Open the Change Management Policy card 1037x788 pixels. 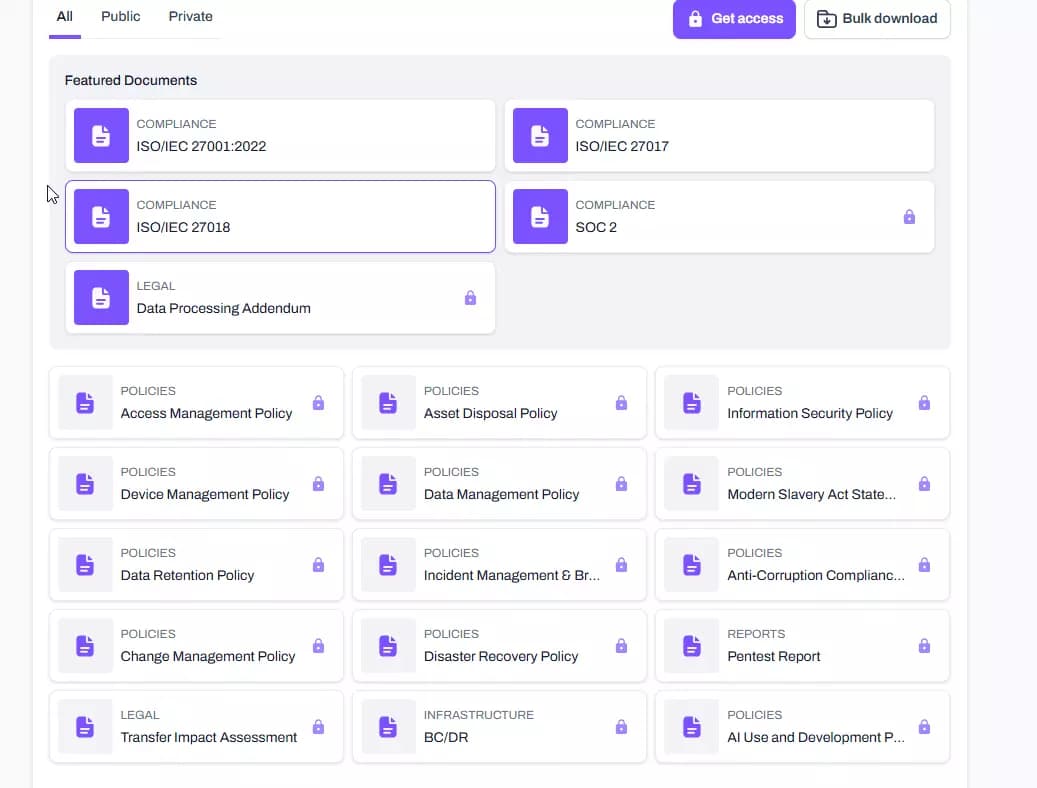[x=196, y=646]
